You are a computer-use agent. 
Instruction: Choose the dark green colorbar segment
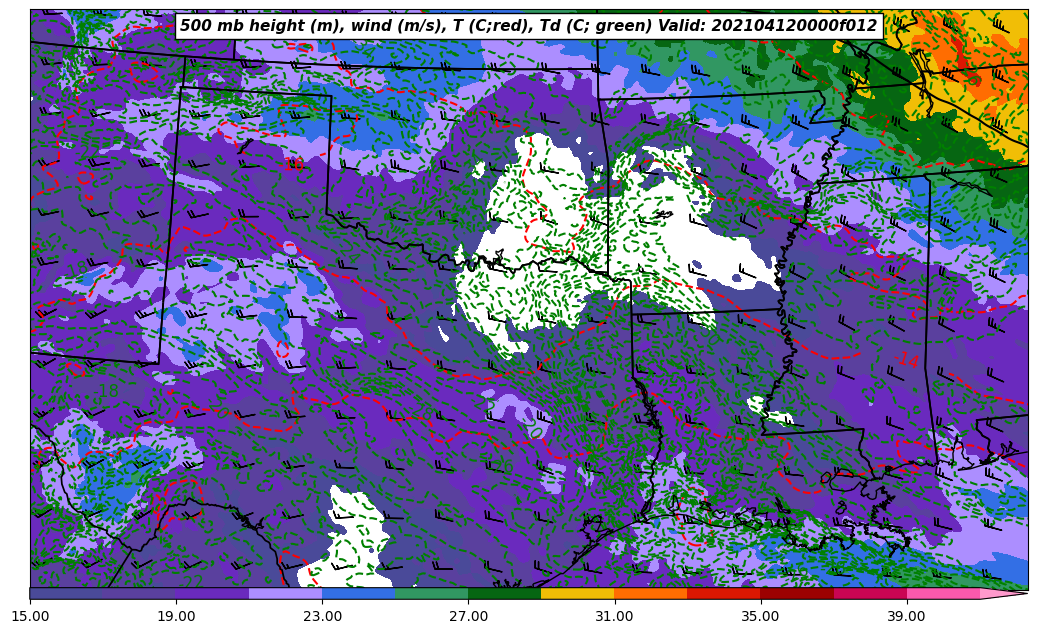point(504,594)
